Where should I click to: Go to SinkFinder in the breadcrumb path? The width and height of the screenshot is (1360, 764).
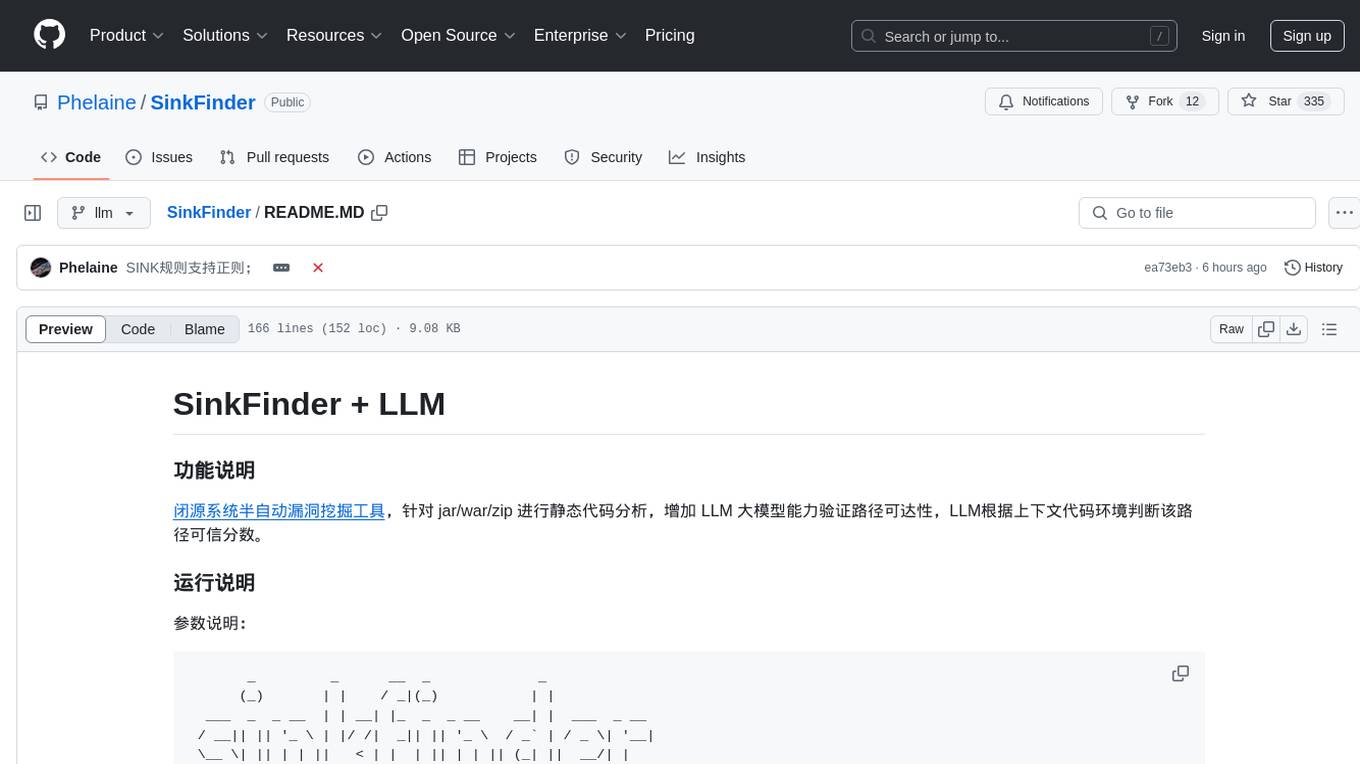(209, 213)
